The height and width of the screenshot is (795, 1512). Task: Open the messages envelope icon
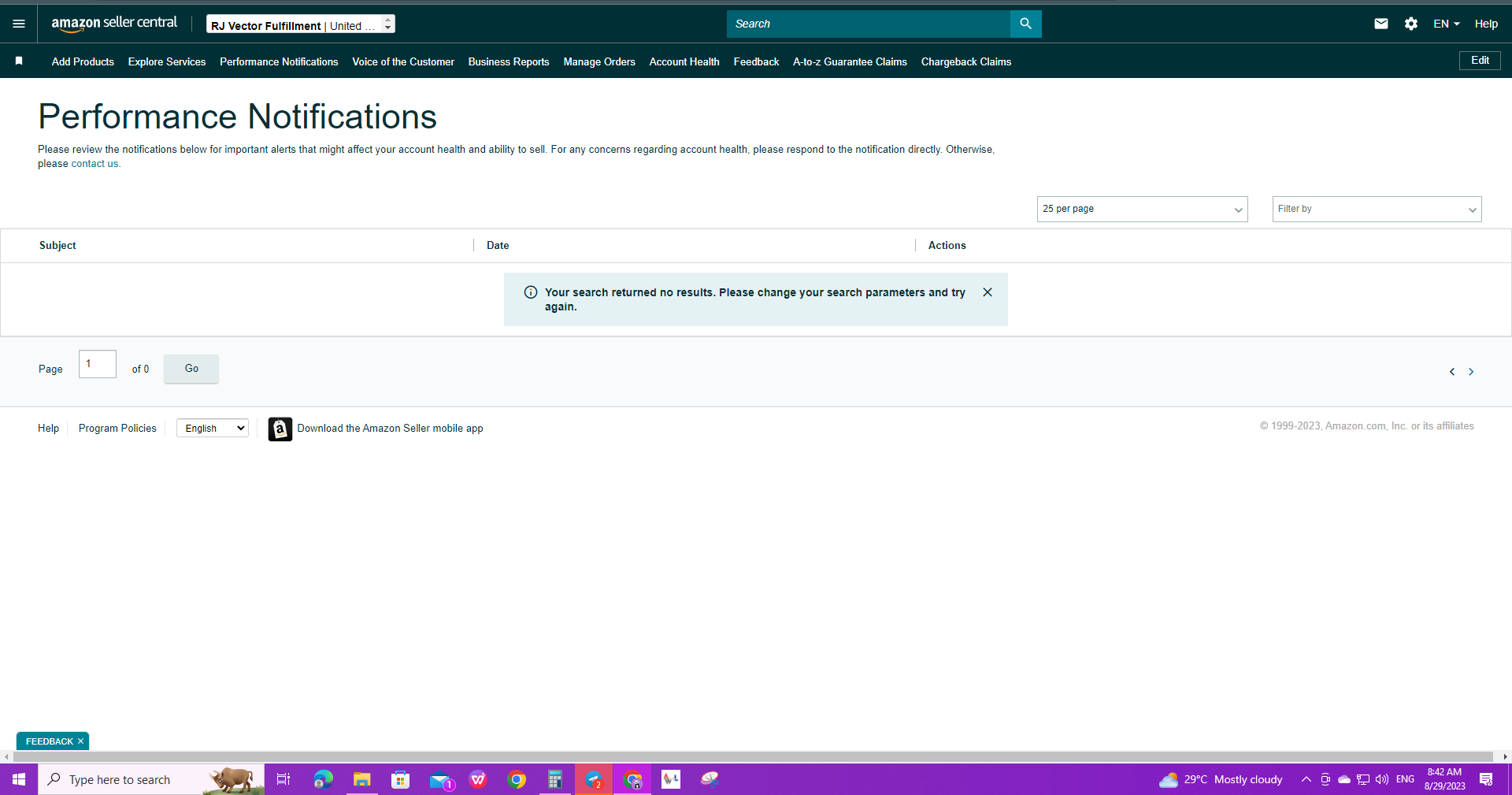click(1381, 24)
